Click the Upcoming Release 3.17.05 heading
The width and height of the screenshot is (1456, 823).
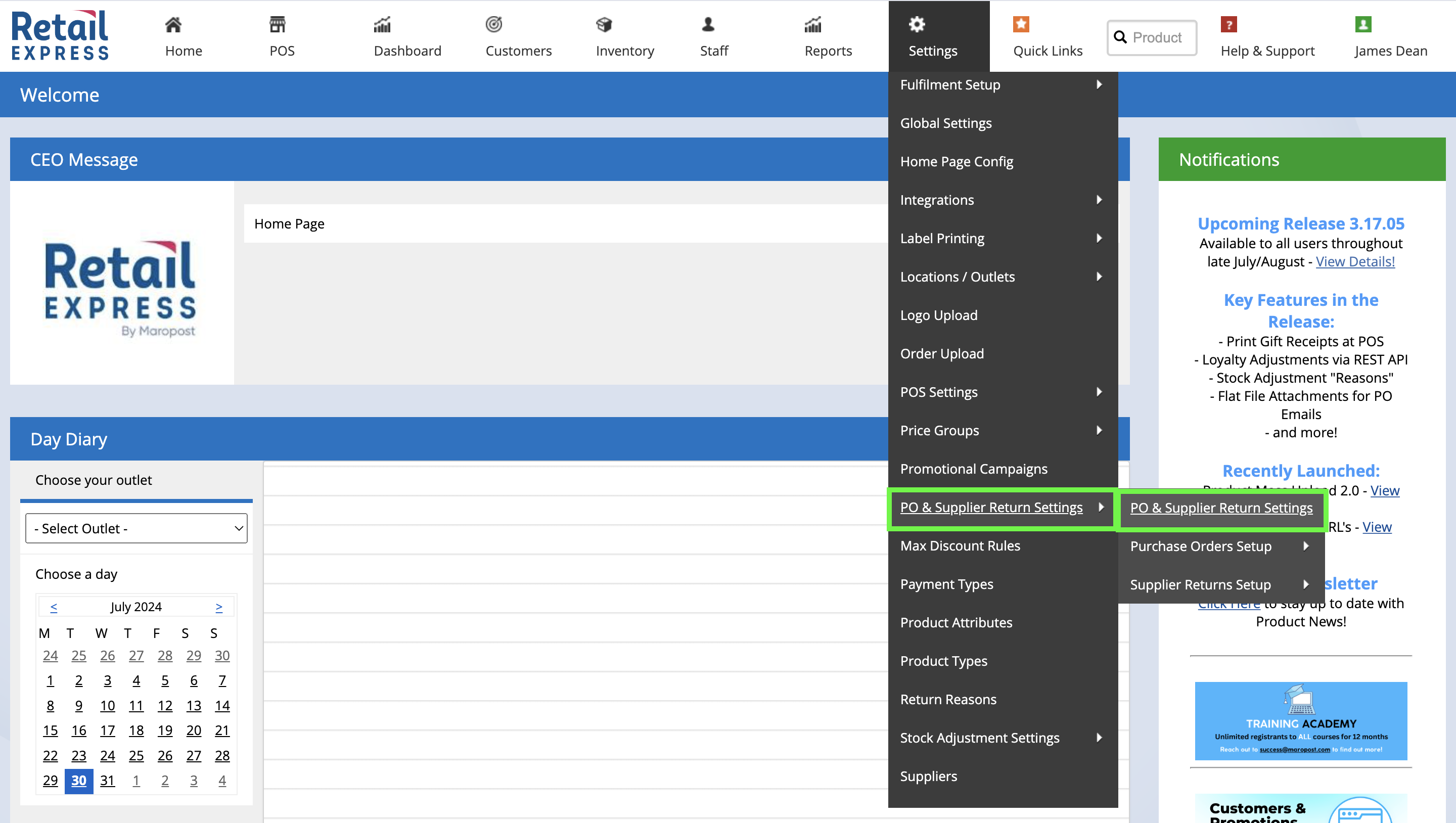(1301, 223)
